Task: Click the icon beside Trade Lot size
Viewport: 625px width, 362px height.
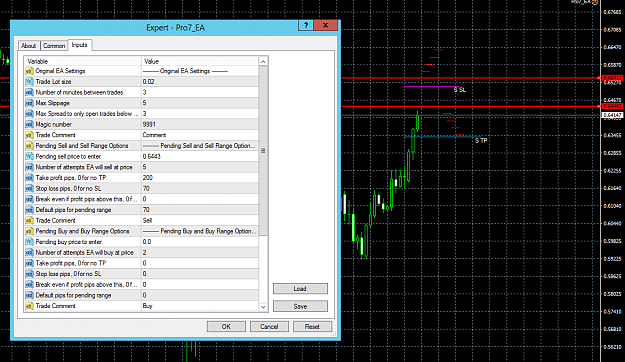Action: click(29, 82)
